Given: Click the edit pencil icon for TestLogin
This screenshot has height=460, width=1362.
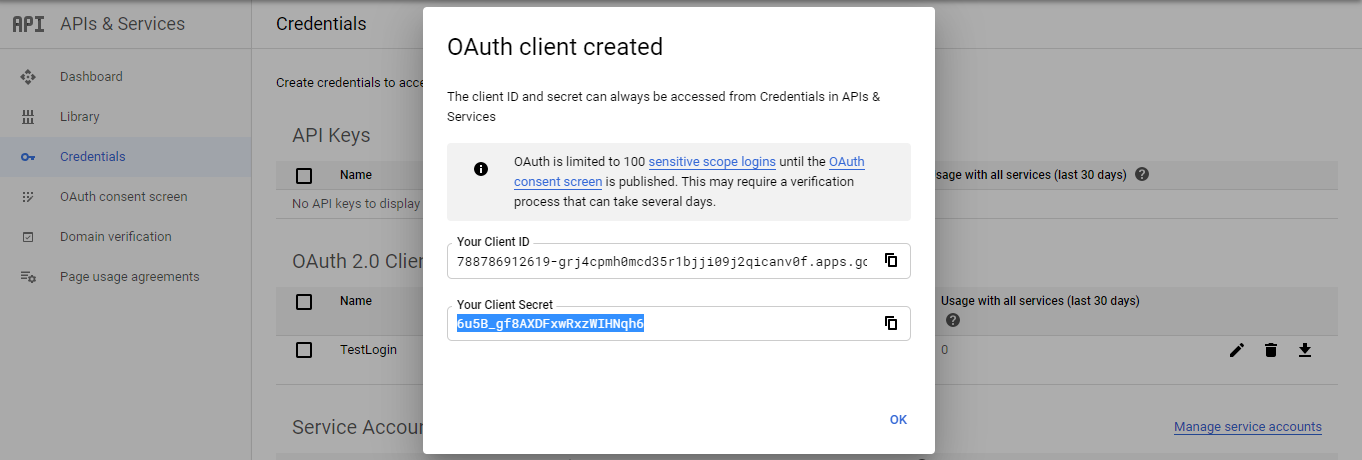Looking at the screenshot, I should click(x=1237, y=350).
